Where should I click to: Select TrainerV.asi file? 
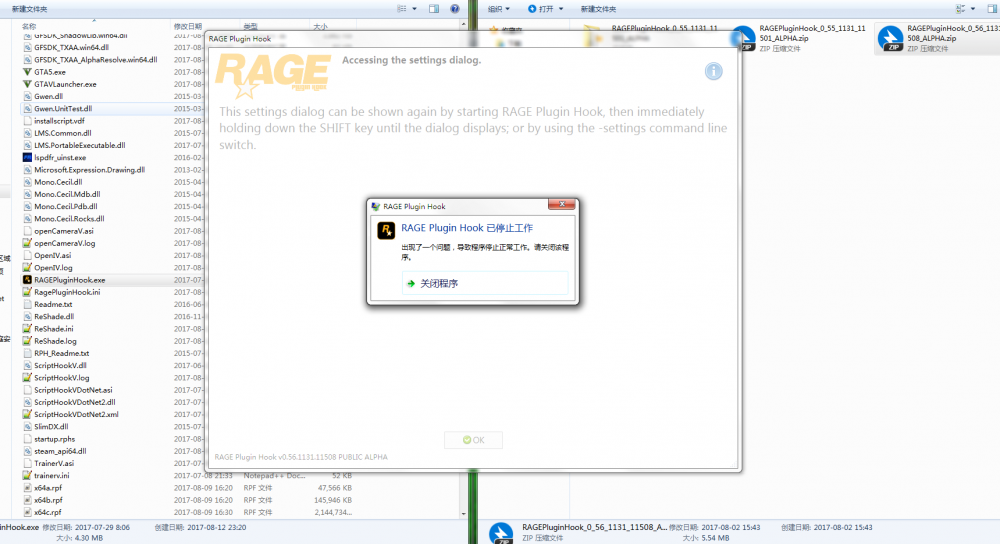(54, 464)
